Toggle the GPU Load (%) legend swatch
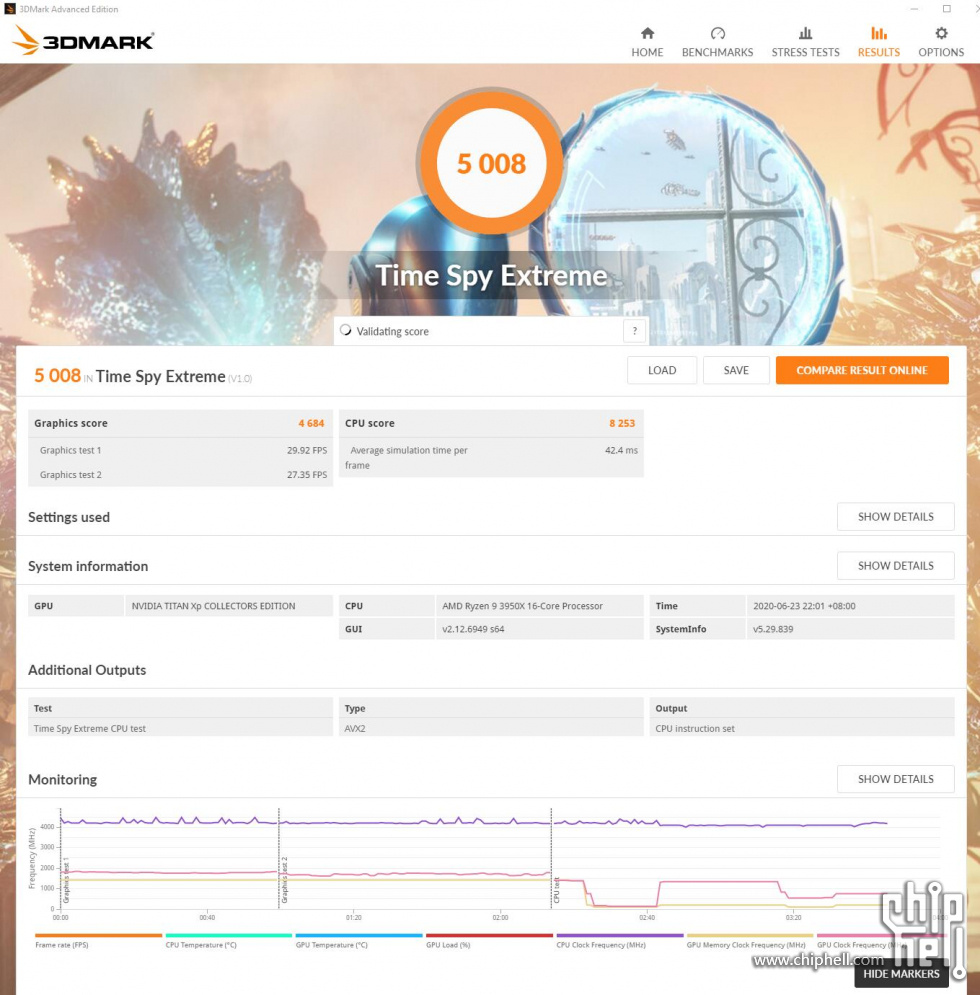This screenshot has width=980, height=995. click(489, 935)
